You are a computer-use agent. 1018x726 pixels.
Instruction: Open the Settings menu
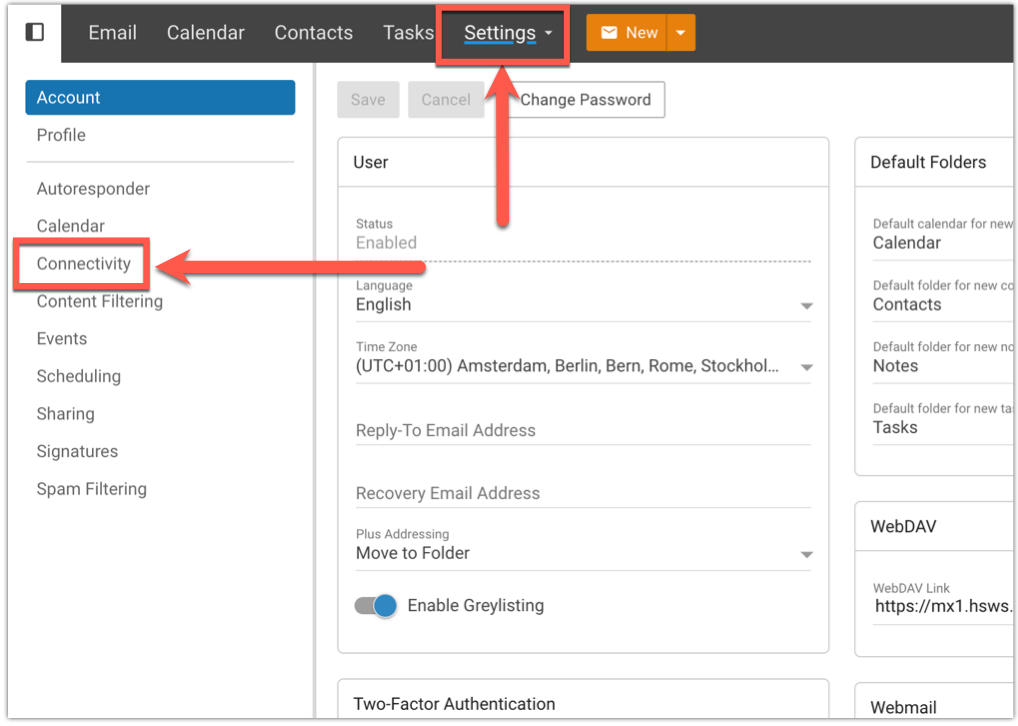point(507,33)
